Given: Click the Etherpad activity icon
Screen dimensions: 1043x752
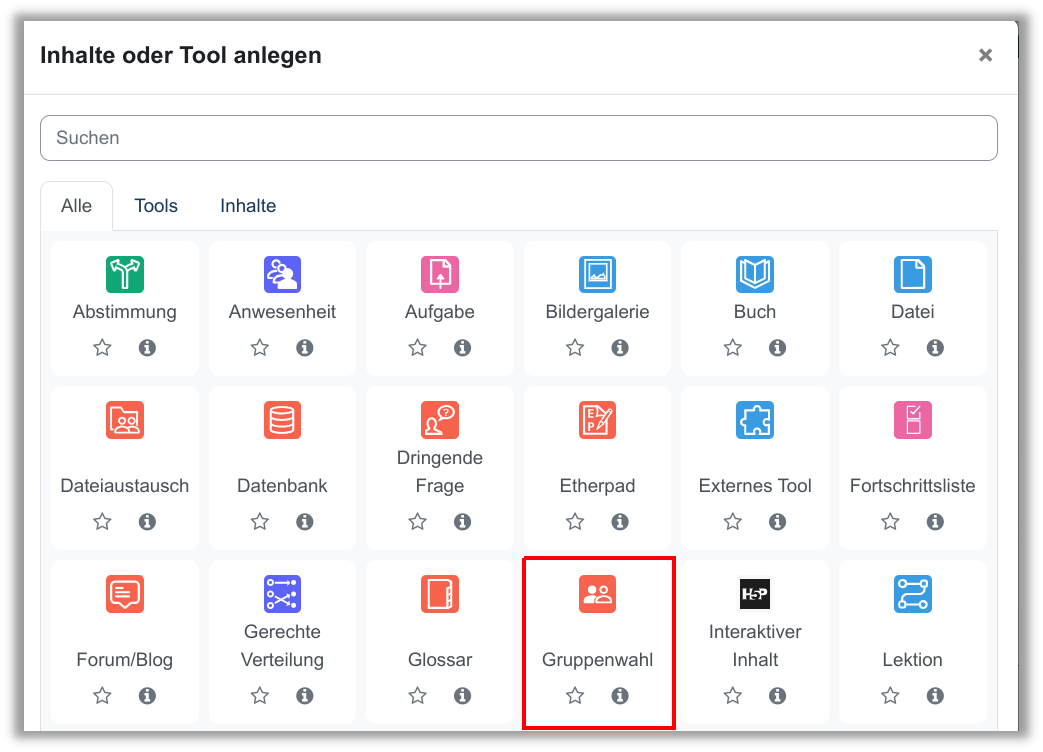Looking at the screenshot, I should click(x=597, y=421).
